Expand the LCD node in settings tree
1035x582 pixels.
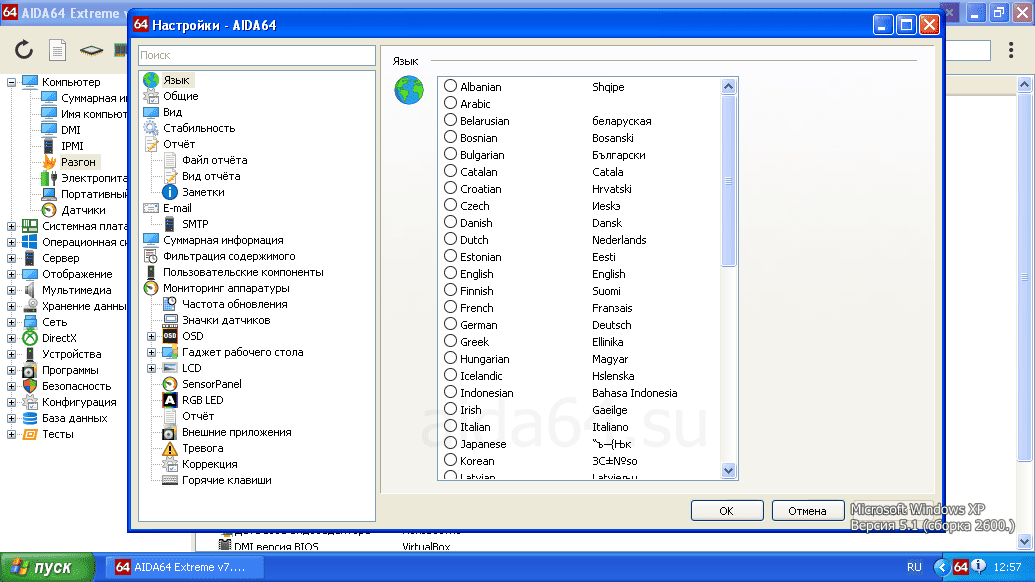pyautogui.click(x=151, y=368)
